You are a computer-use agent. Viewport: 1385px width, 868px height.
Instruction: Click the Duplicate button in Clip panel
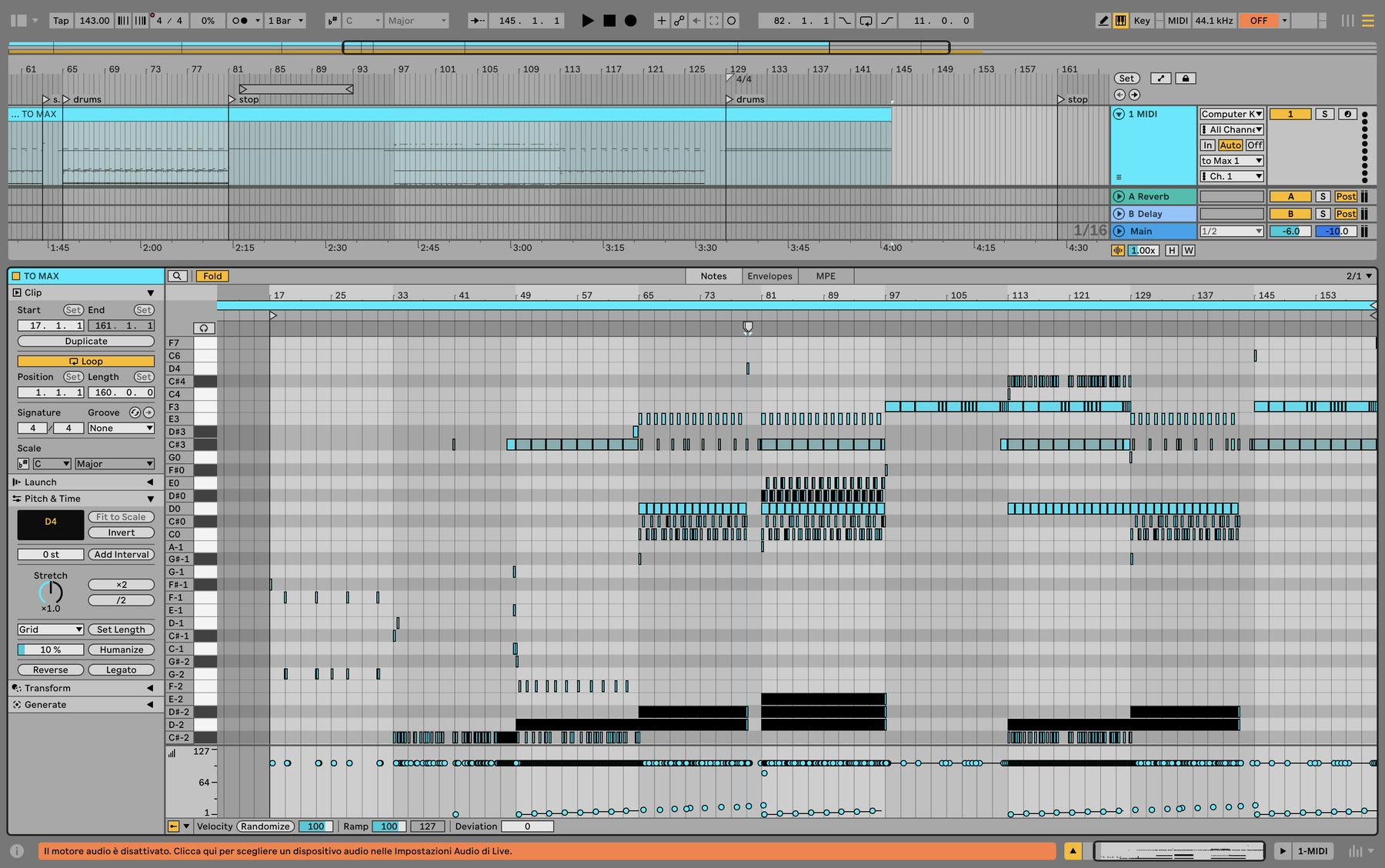point(86,341)
